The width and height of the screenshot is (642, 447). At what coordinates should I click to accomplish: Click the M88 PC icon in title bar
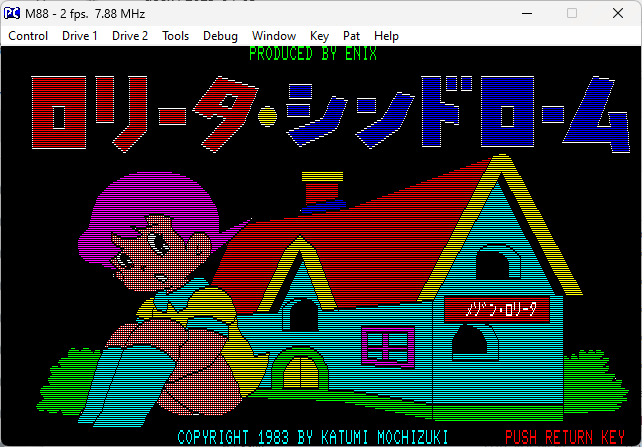pyautogui.click(x=12, y=14)
